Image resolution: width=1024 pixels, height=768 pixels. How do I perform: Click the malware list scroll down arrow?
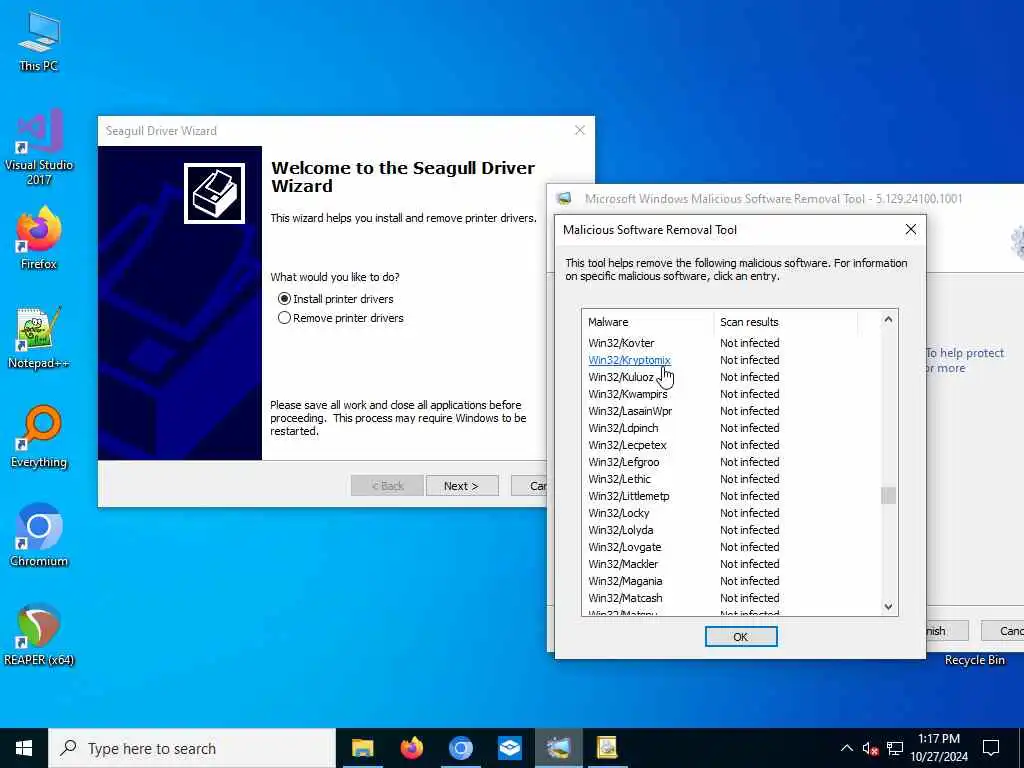click(x=888, y=607)
